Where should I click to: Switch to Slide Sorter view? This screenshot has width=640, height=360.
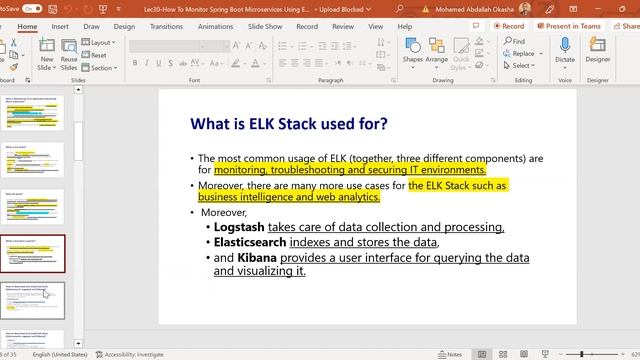pyautogui.click(x=503, y=354)
